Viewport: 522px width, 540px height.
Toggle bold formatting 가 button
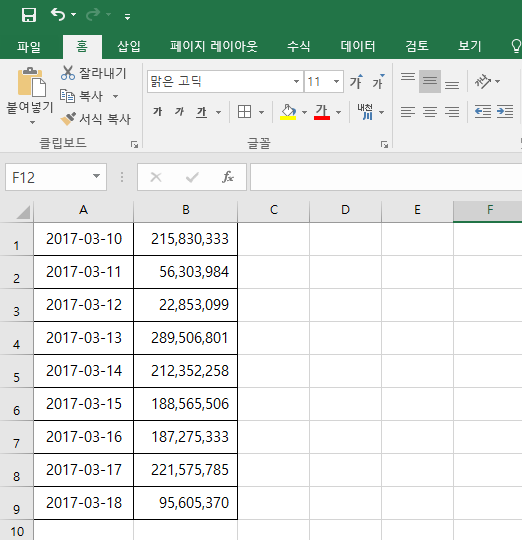[158, 112]
